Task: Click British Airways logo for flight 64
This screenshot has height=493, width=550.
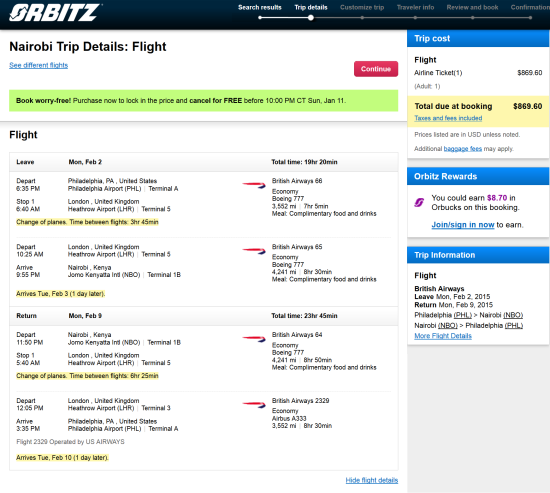Action: 254,339
